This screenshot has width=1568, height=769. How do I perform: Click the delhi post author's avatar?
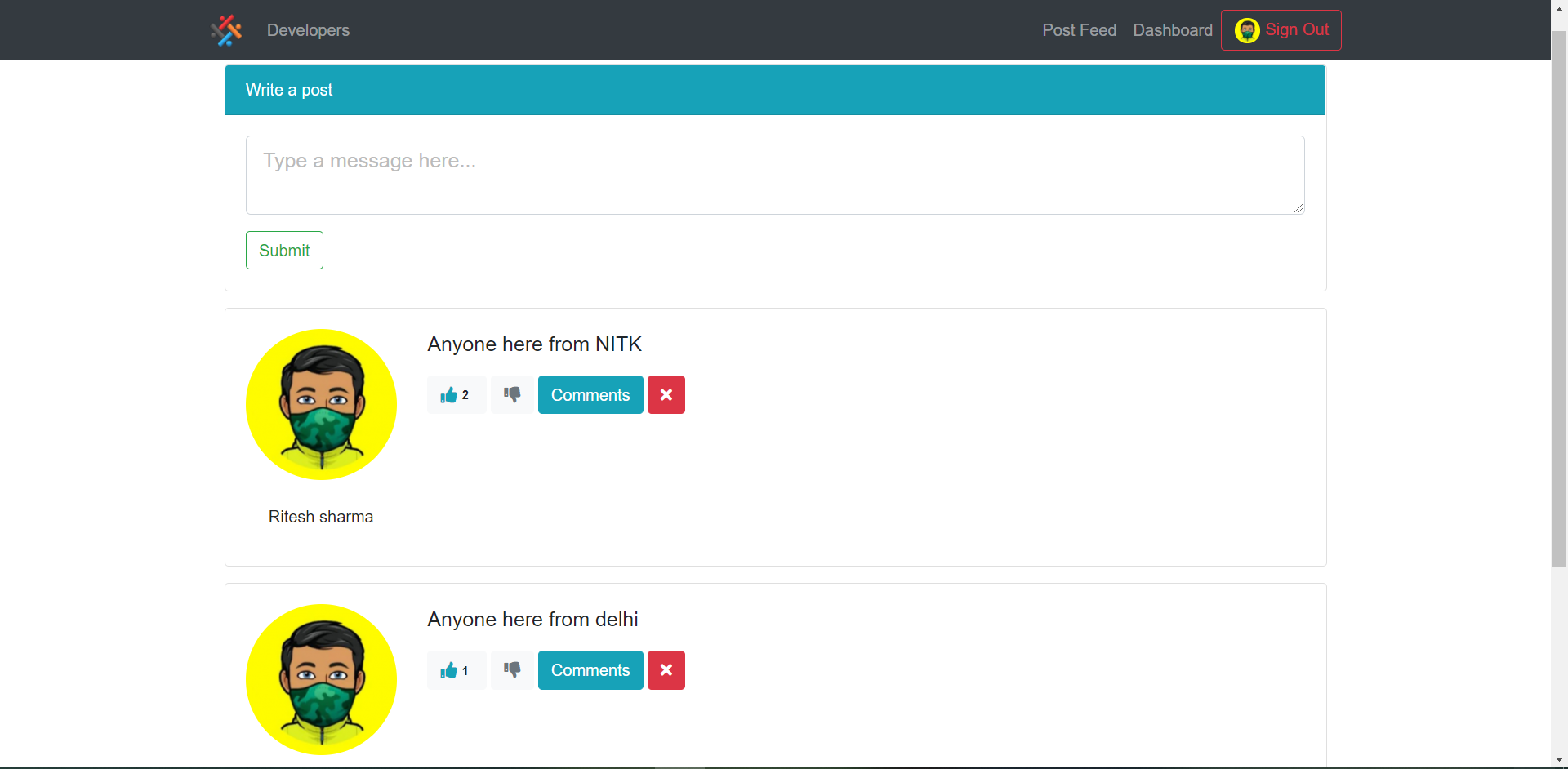(x=321, y=679)
